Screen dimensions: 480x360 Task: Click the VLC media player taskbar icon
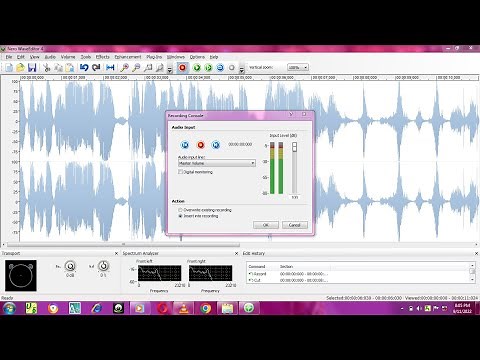tap(184, 308)
